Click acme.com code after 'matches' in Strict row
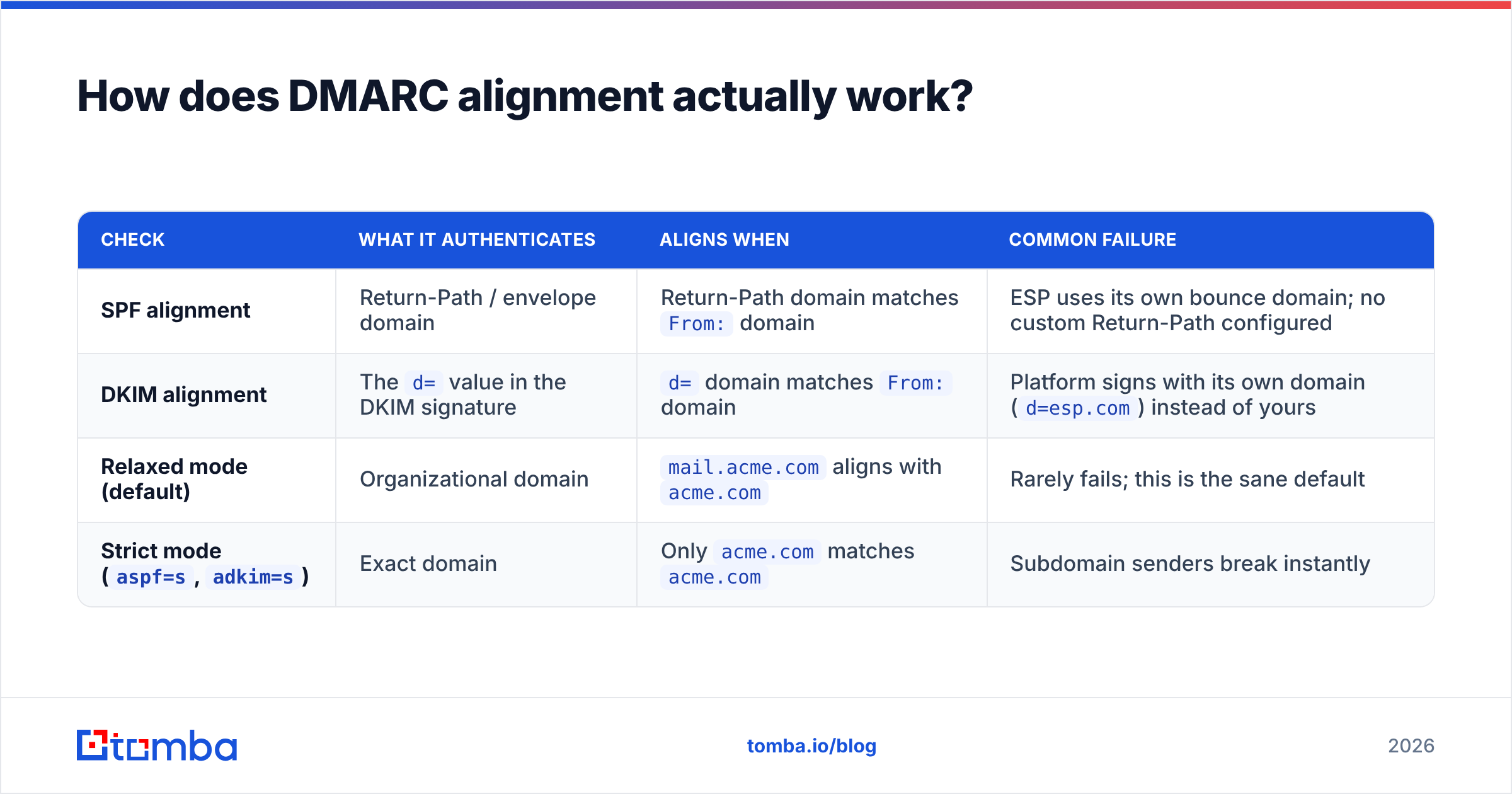Viewport: 1512px width, 794px height. coord(714,577)
